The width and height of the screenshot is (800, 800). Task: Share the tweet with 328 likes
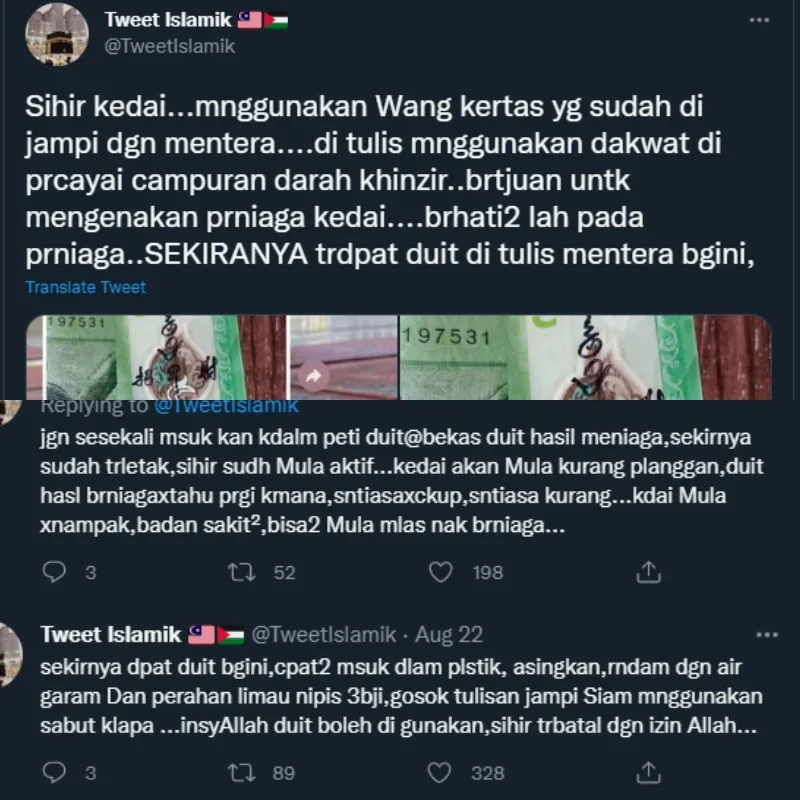tap(648, 772)
